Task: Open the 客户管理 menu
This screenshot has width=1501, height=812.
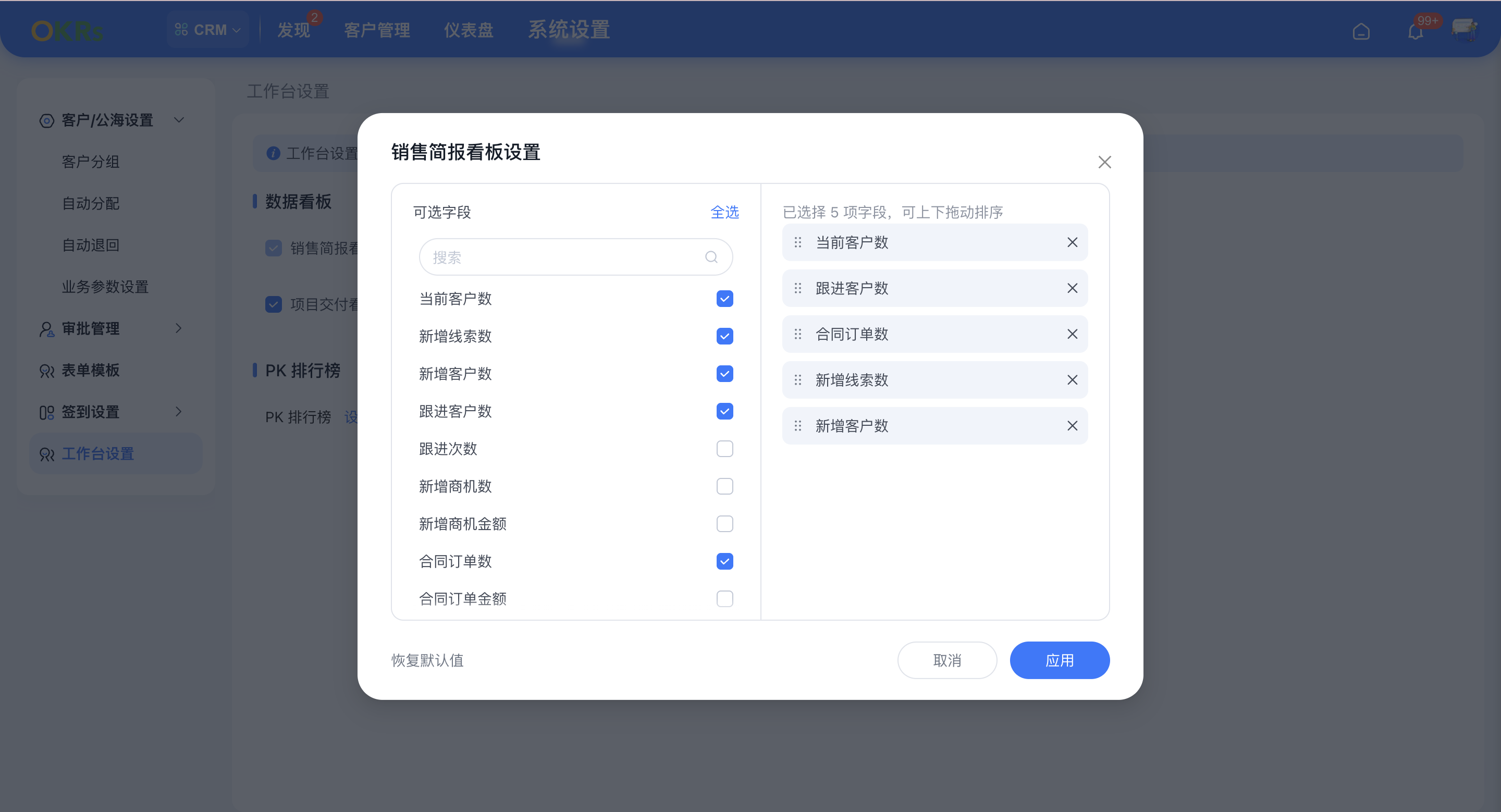Action: [376, 30]
